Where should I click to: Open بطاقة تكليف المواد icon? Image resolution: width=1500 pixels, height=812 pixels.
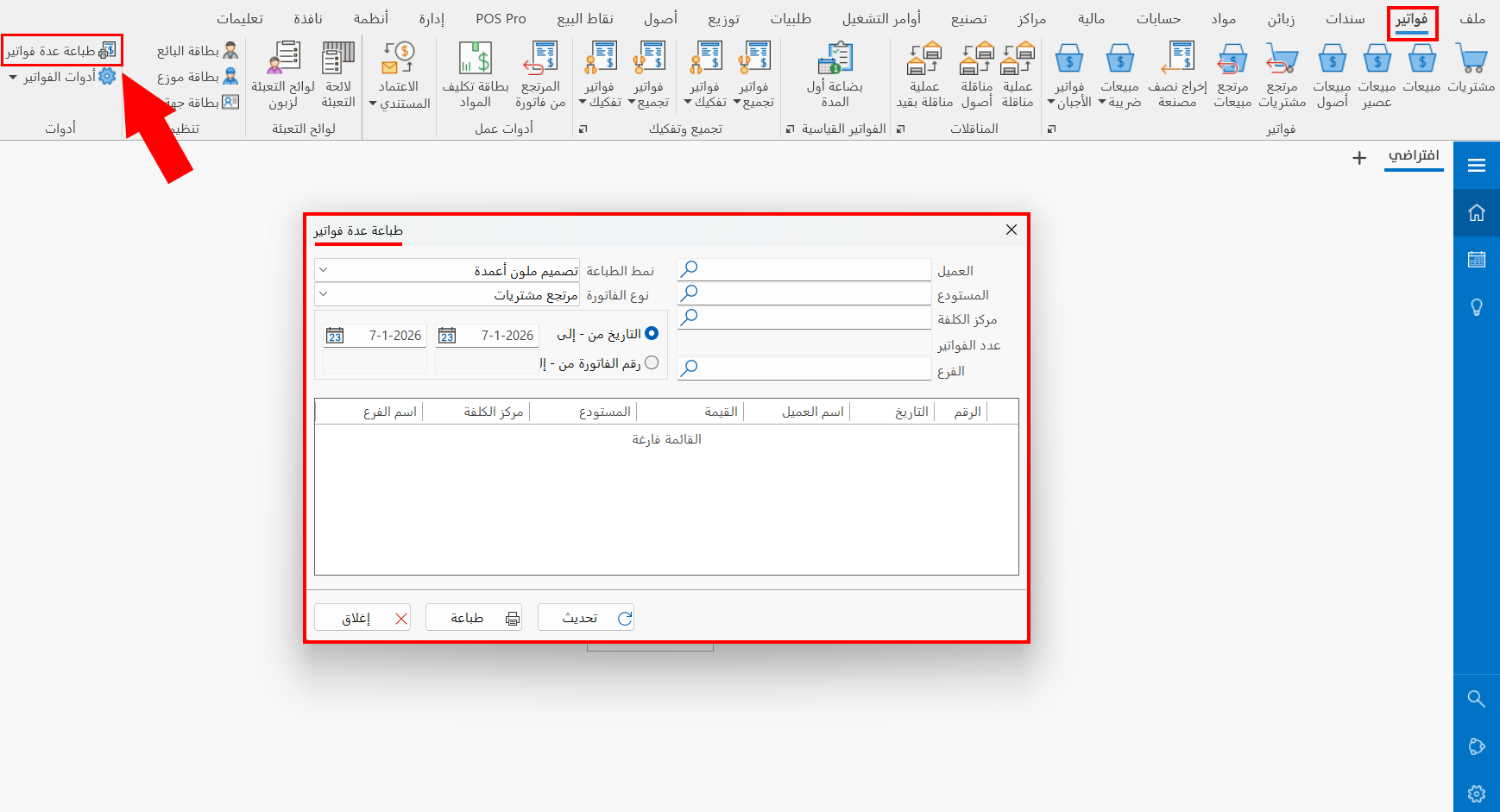(474, 73)
